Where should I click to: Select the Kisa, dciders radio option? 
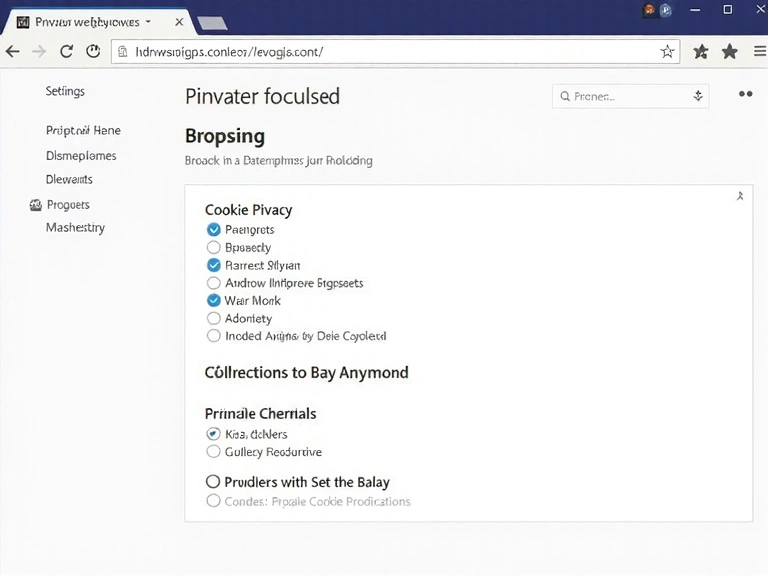(x=213, y=434)
